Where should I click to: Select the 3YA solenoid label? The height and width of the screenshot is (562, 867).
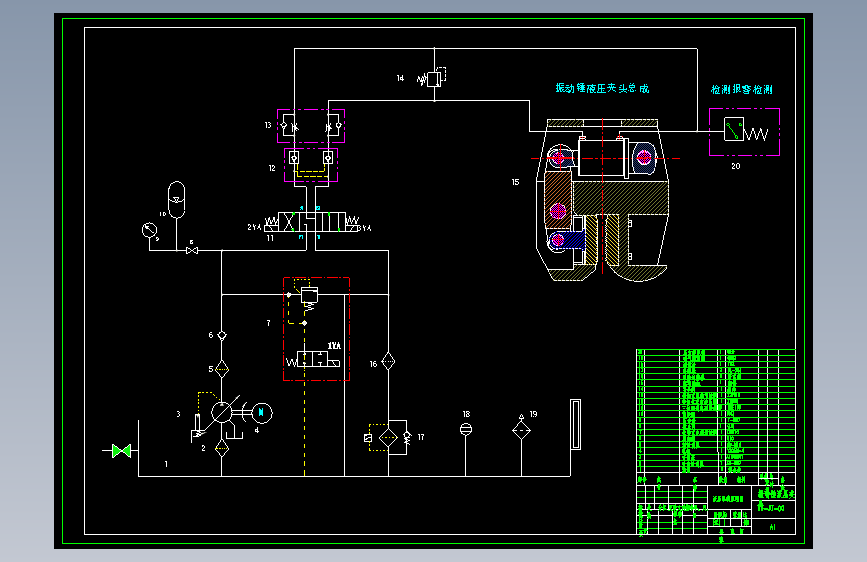coord(365,228)
